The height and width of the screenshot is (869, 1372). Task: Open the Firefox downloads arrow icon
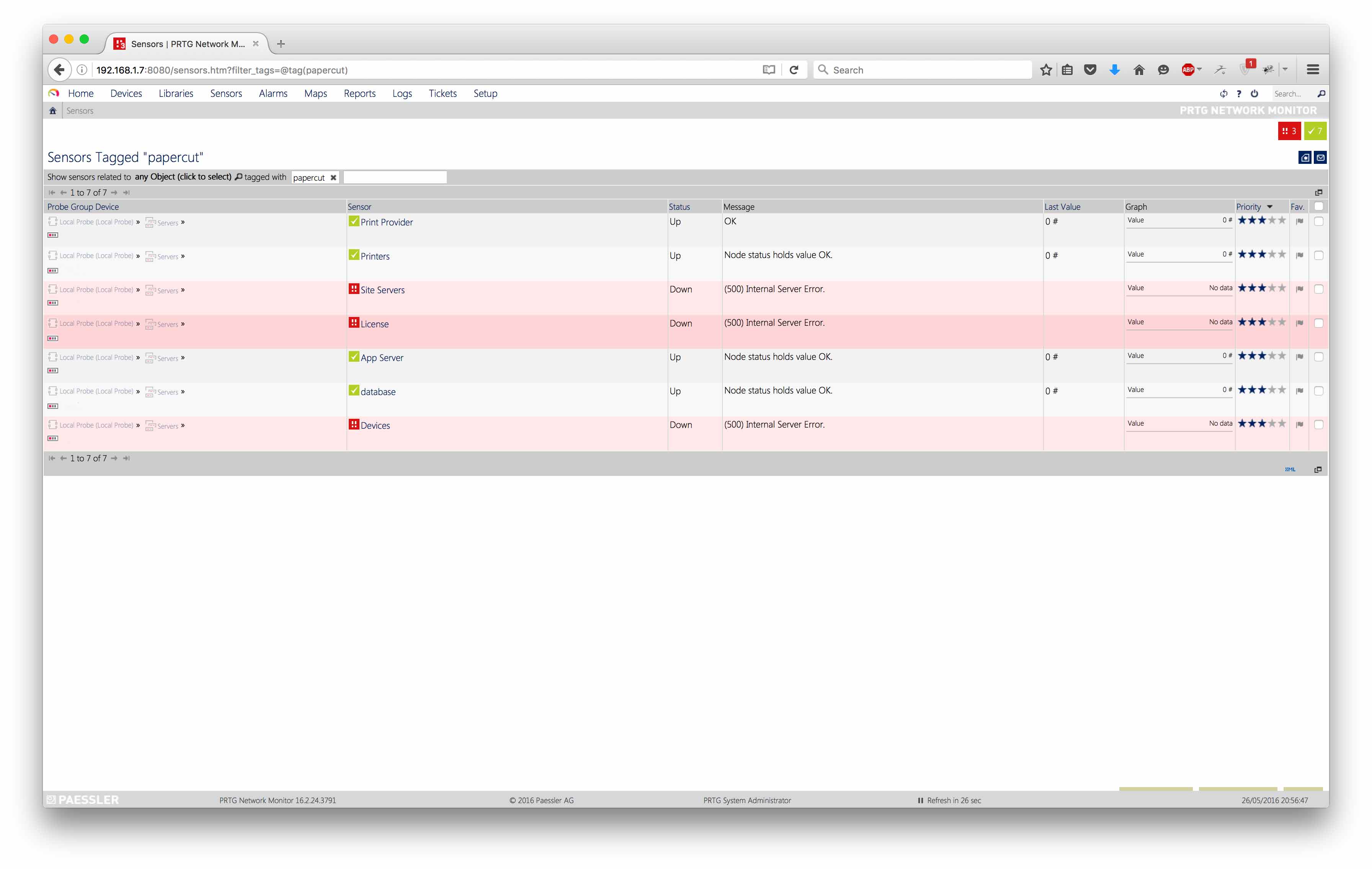(x=1114, y=70)
